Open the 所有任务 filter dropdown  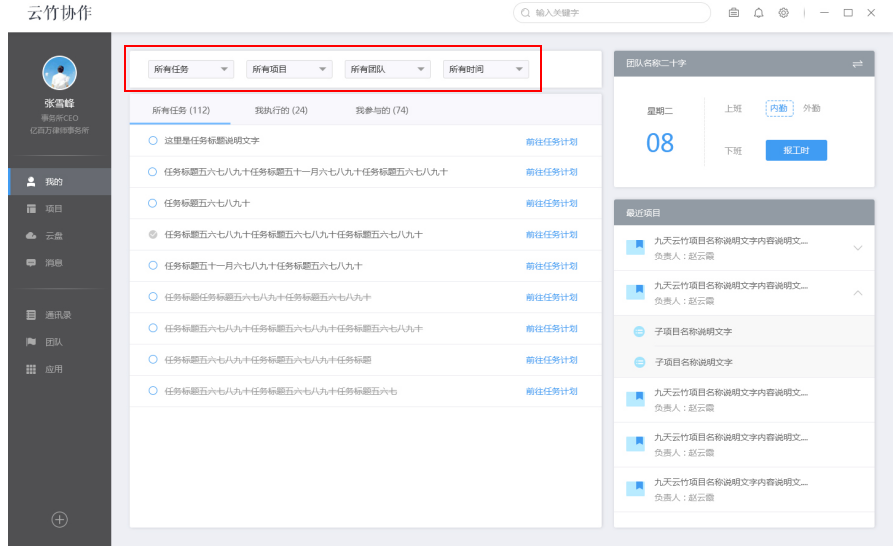[190, 69]
